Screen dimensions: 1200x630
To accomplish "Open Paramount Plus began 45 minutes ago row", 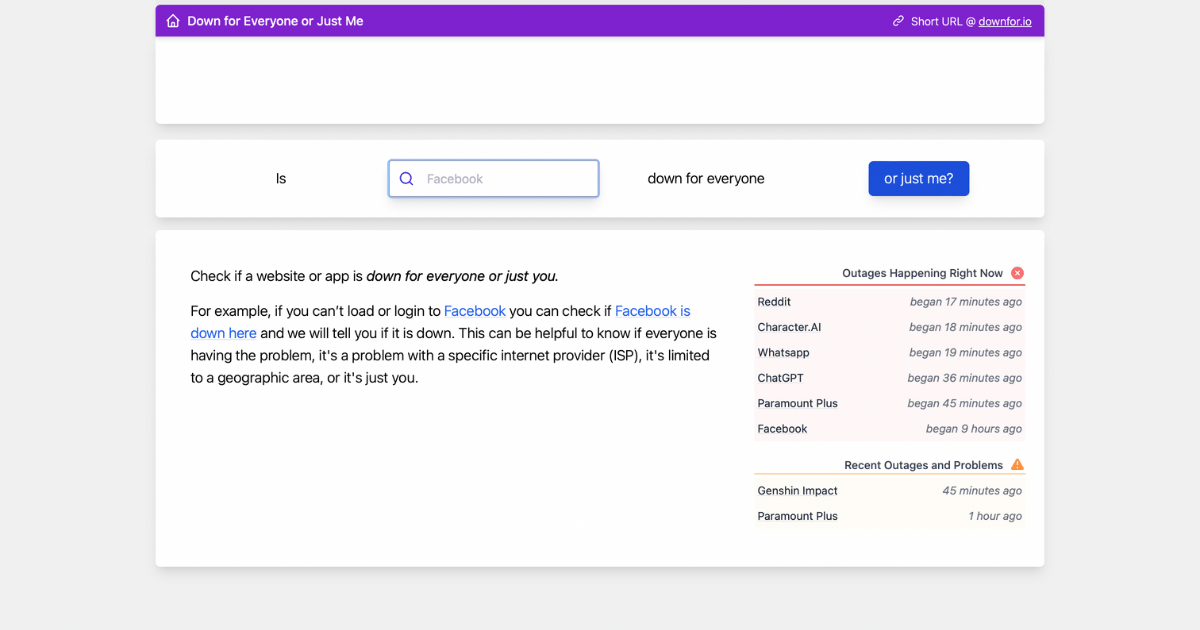I will pyautogui.click(x=890, y=404).
